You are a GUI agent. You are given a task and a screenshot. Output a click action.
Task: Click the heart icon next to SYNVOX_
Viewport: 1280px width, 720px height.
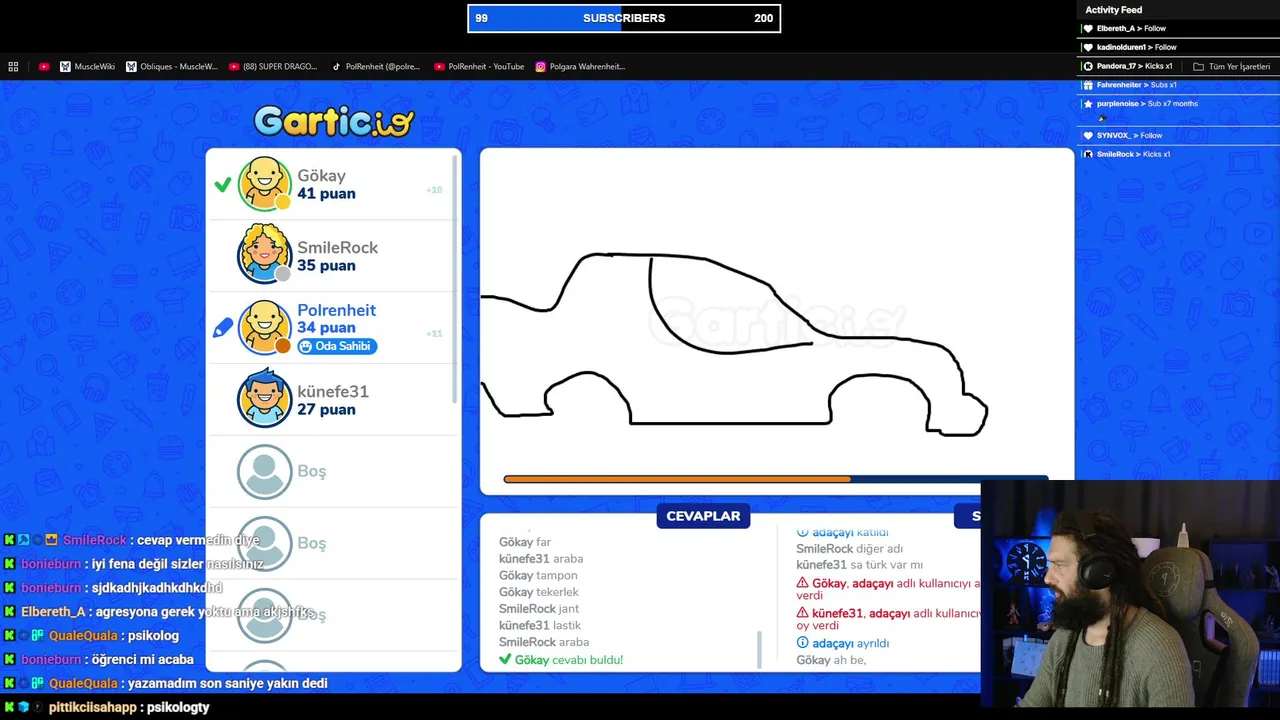1089,135
